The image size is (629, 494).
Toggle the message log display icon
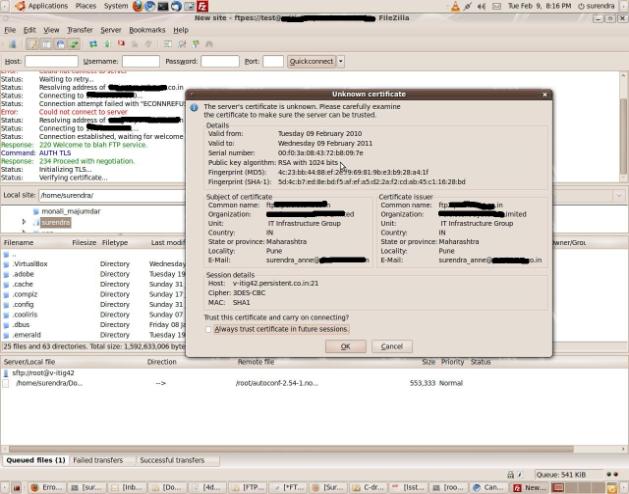click(x=32, y=44)
